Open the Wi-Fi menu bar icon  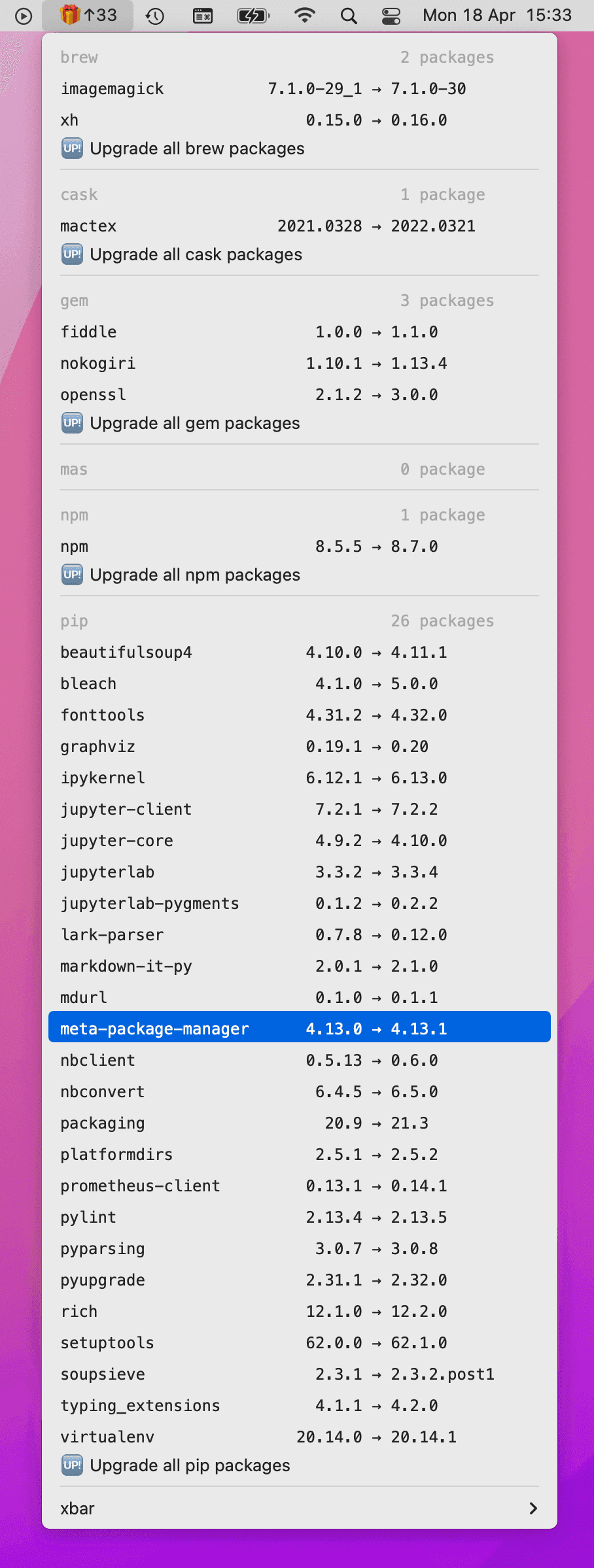click(x=304, y=15)
